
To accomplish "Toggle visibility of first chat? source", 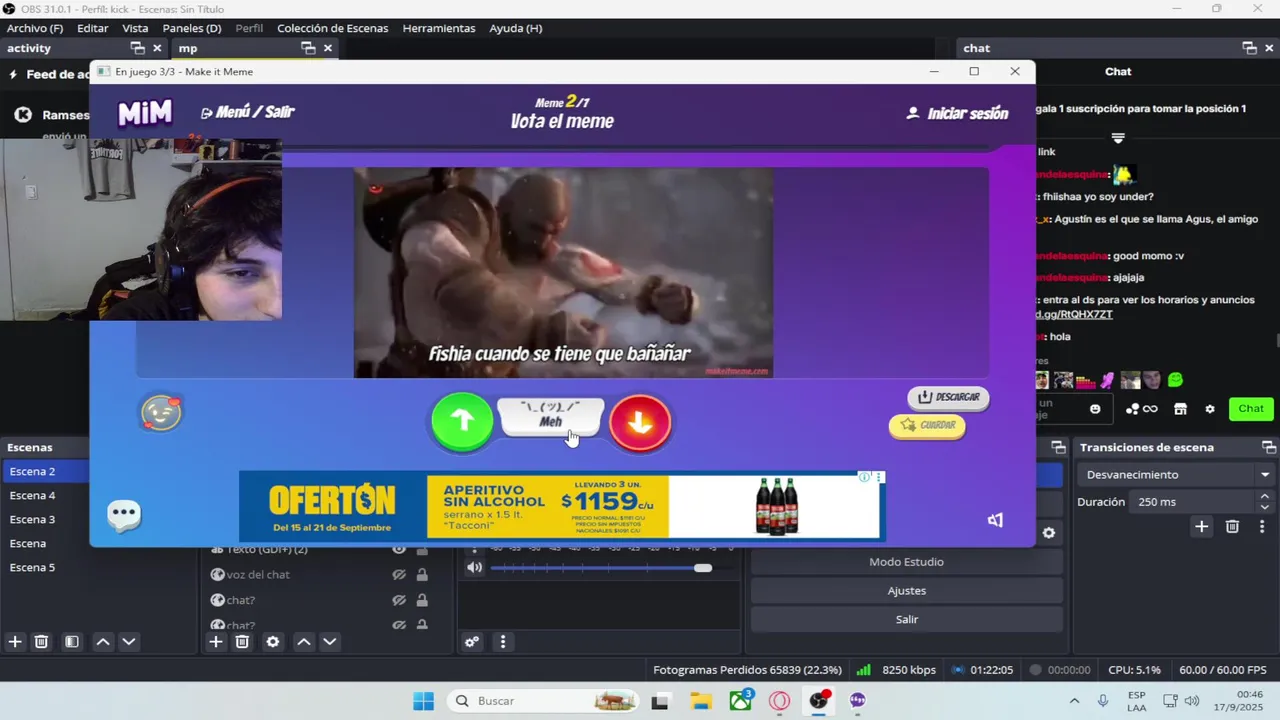I will coord(399,600).
